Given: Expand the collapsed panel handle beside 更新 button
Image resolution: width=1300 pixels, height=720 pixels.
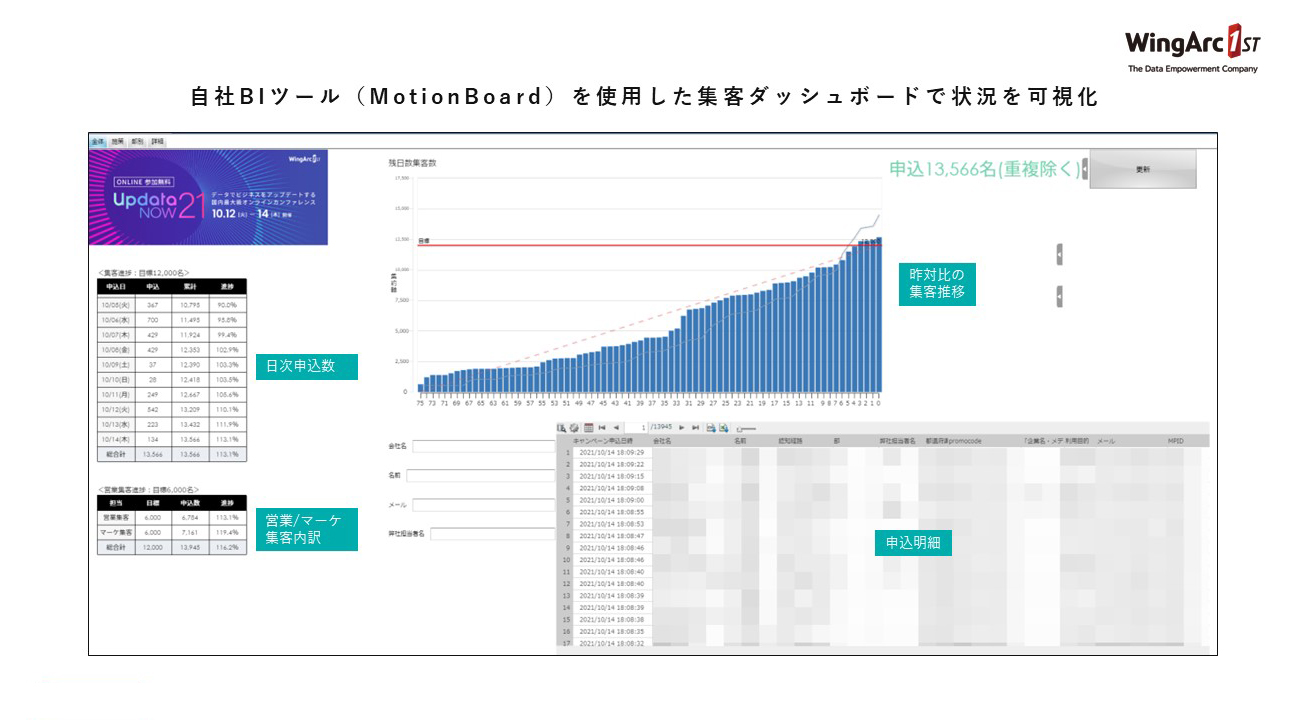Looking at the screenshot, I should tap(1086, 170).
